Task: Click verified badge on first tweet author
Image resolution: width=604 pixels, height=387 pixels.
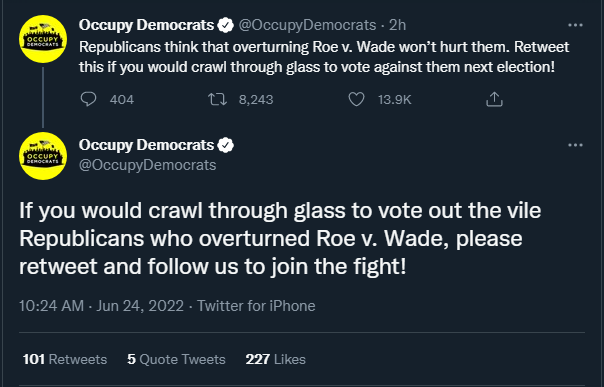Action: [226, 25]
